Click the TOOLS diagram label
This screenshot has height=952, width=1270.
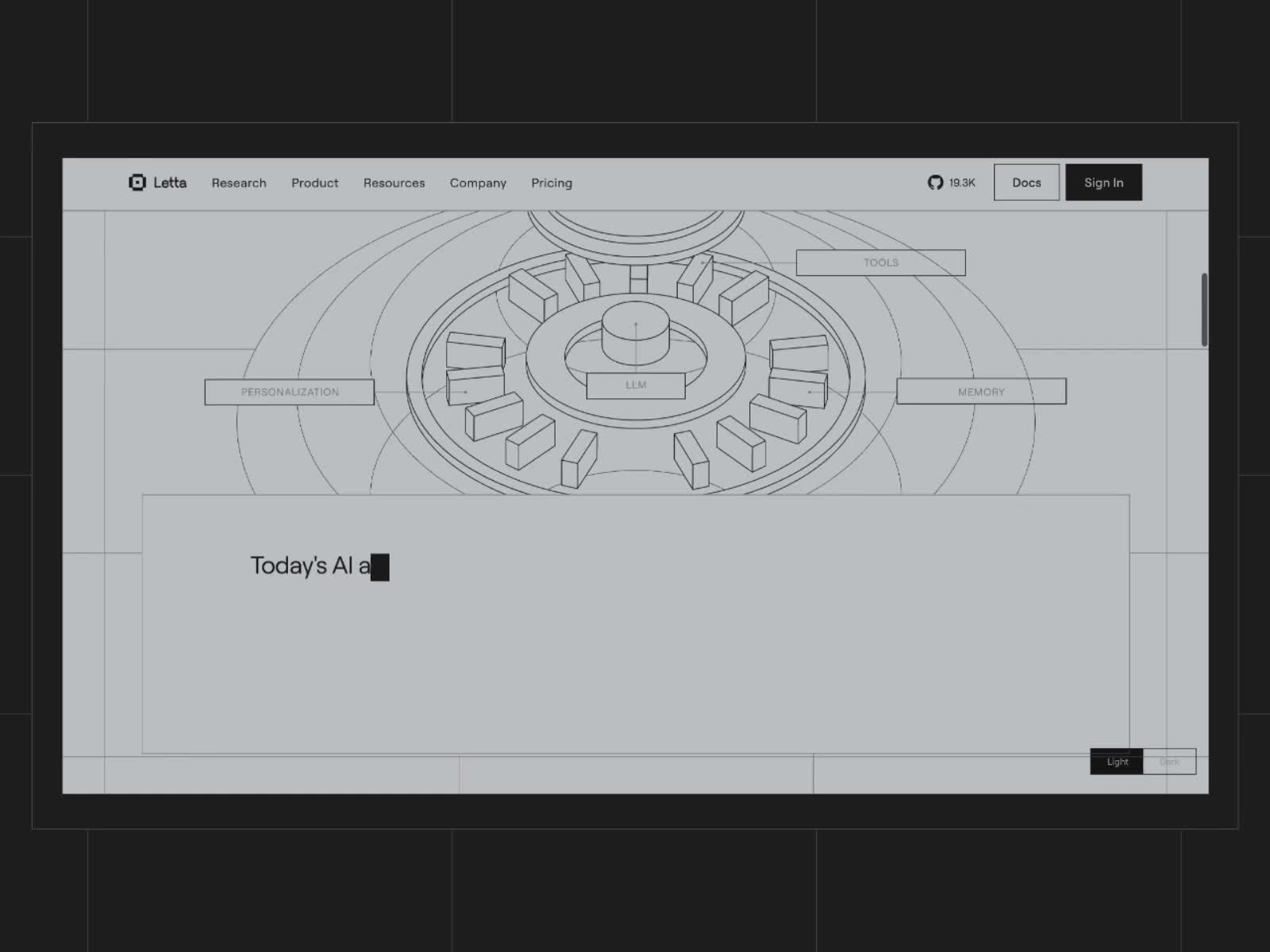click(880, 263)
